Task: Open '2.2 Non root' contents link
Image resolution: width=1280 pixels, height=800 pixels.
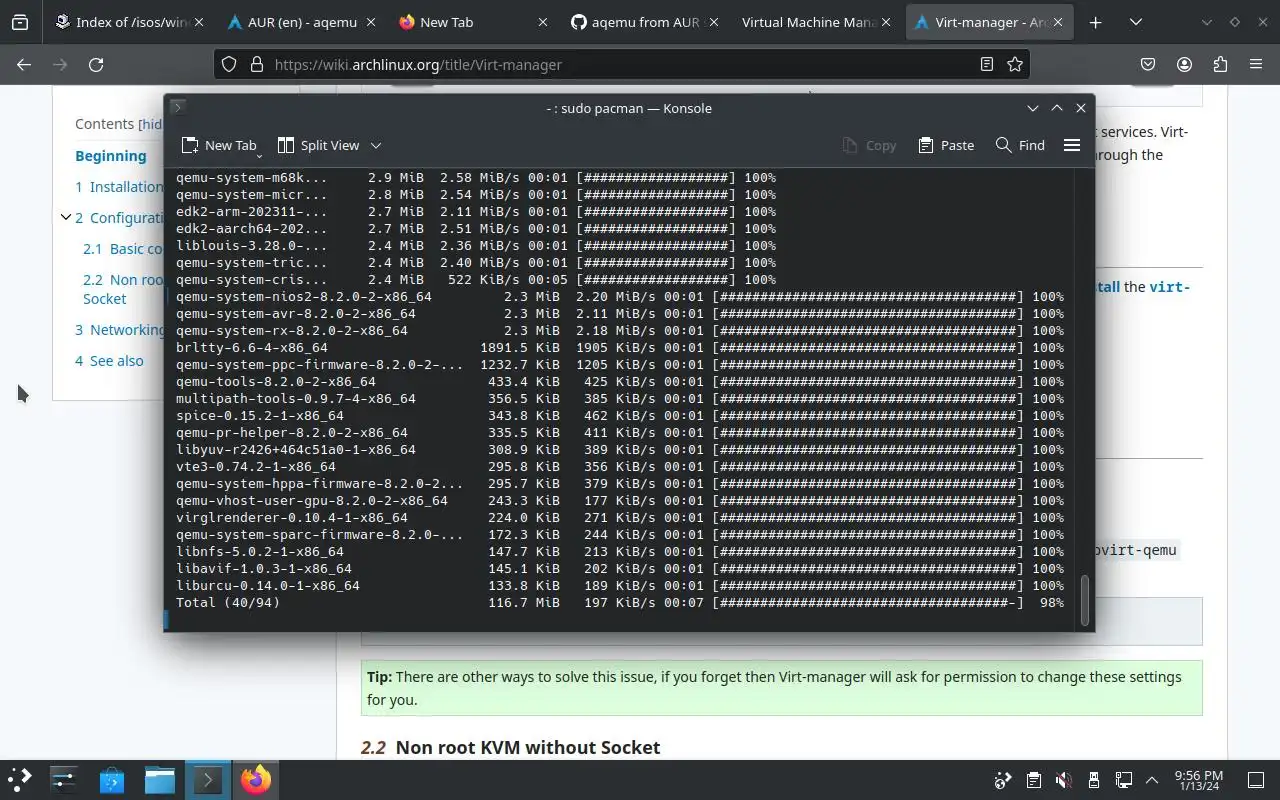Action: 123,289
